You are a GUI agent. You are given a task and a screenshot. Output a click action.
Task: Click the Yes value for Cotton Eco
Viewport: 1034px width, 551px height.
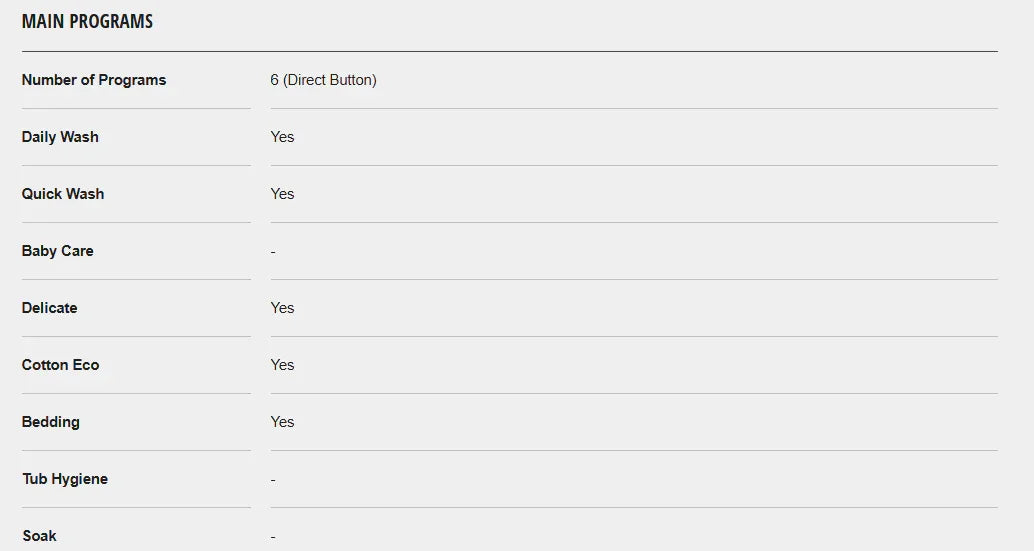(282, 365)
